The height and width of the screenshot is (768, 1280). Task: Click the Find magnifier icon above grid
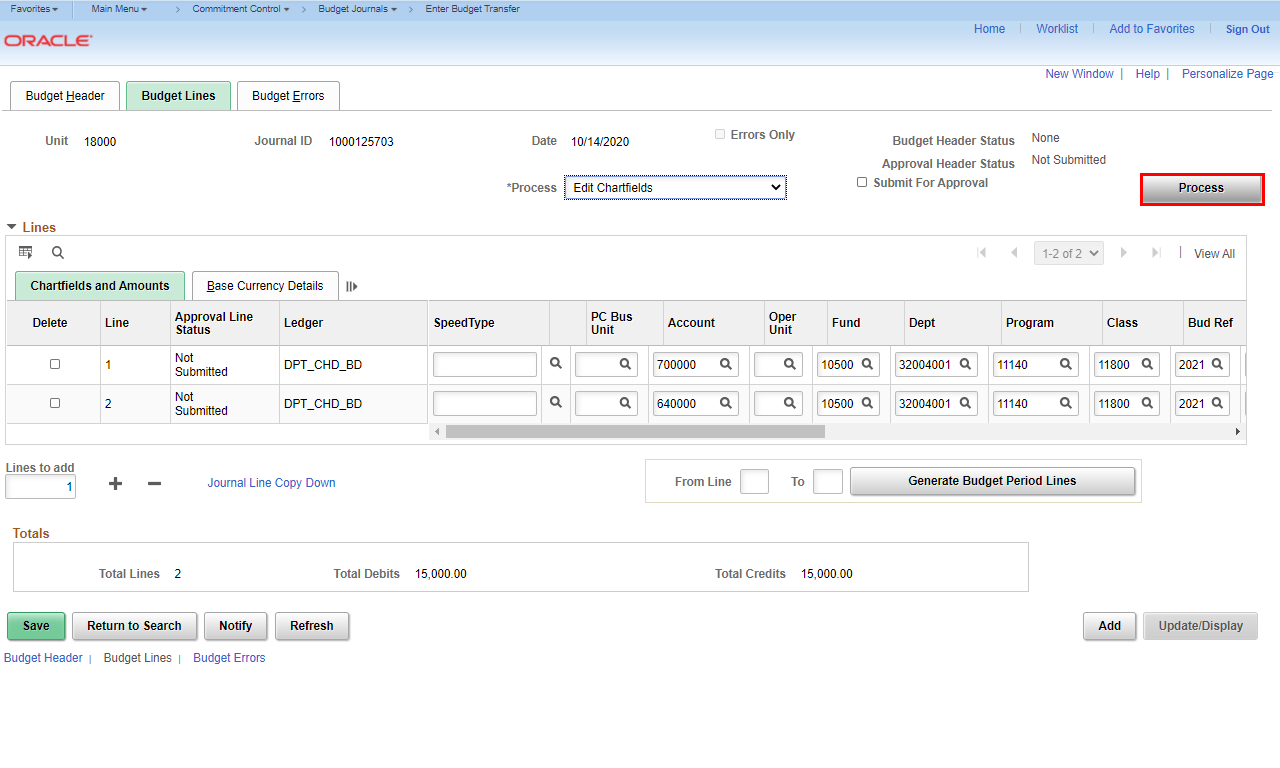pos(58,253)
